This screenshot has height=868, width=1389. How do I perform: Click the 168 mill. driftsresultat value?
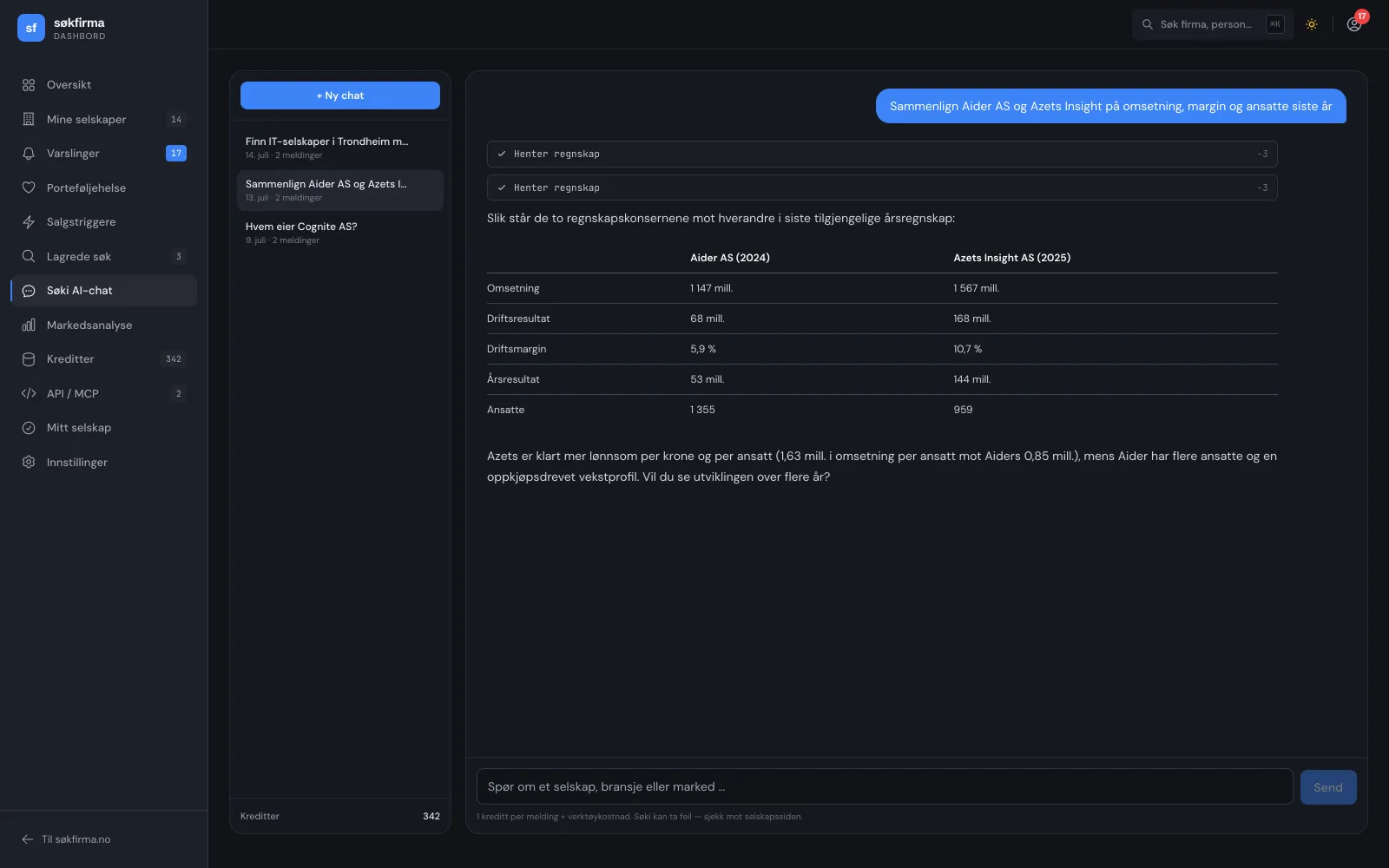(972, 319)
